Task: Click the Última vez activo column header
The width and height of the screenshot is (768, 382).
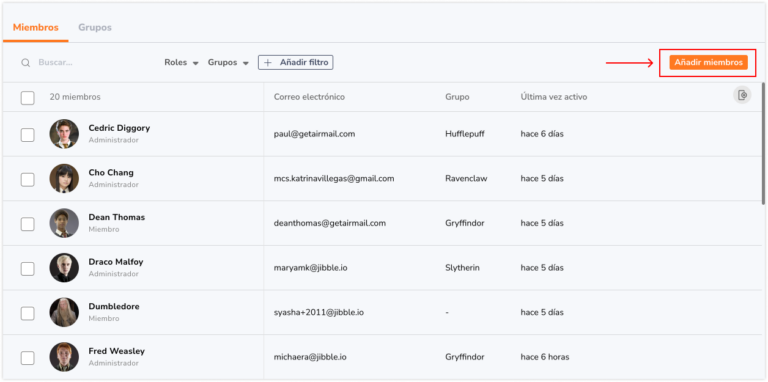Action: tap(554, 97)
